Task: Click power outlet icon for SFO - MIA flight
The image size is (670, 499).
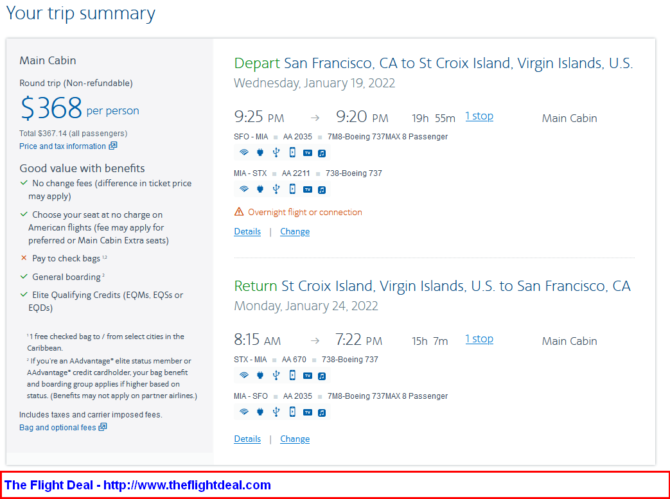Action: pyautogui.click(x=260, y=153)
